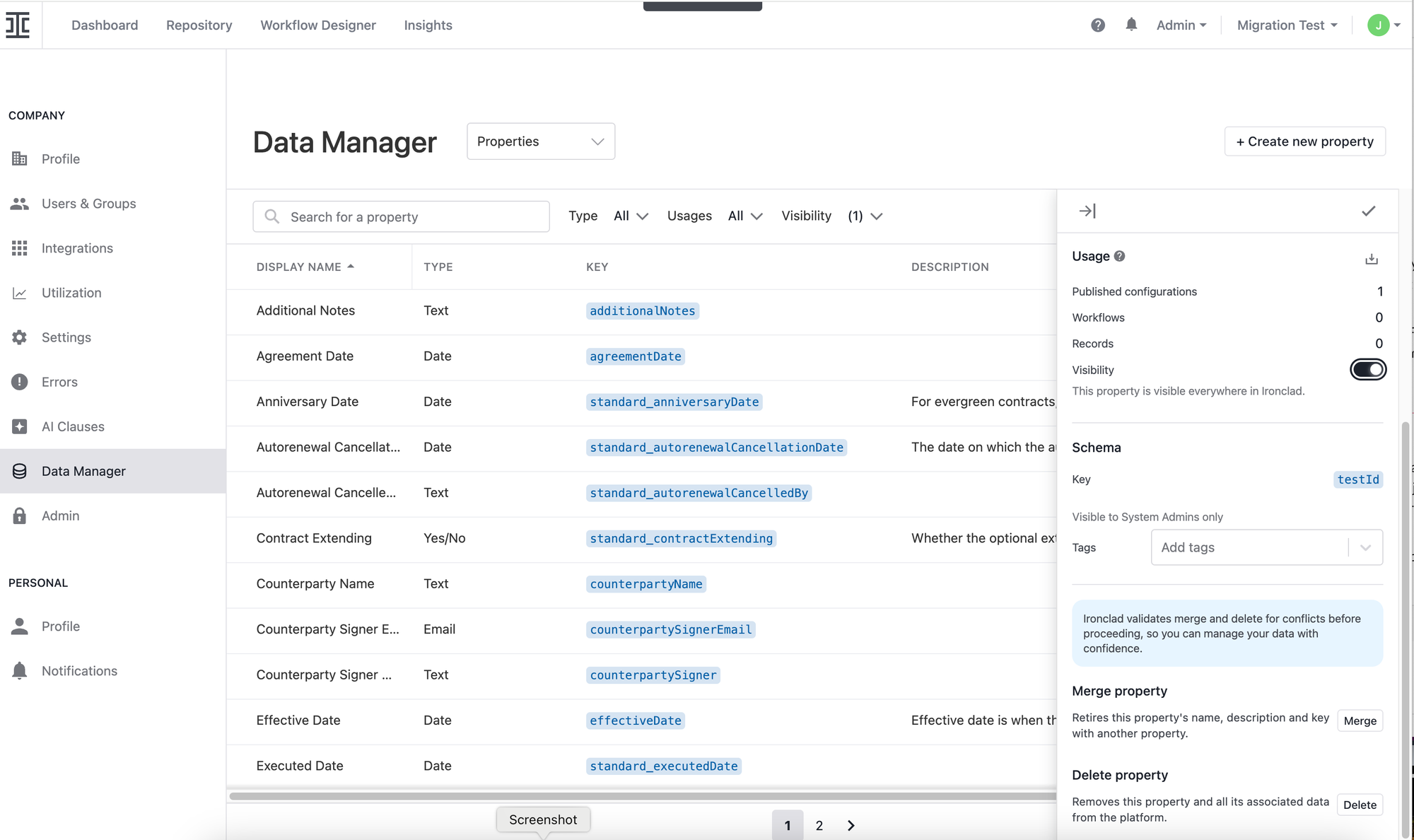Open the Insights tab
The height and width of the screenshot is (840, 1414).
428,25
